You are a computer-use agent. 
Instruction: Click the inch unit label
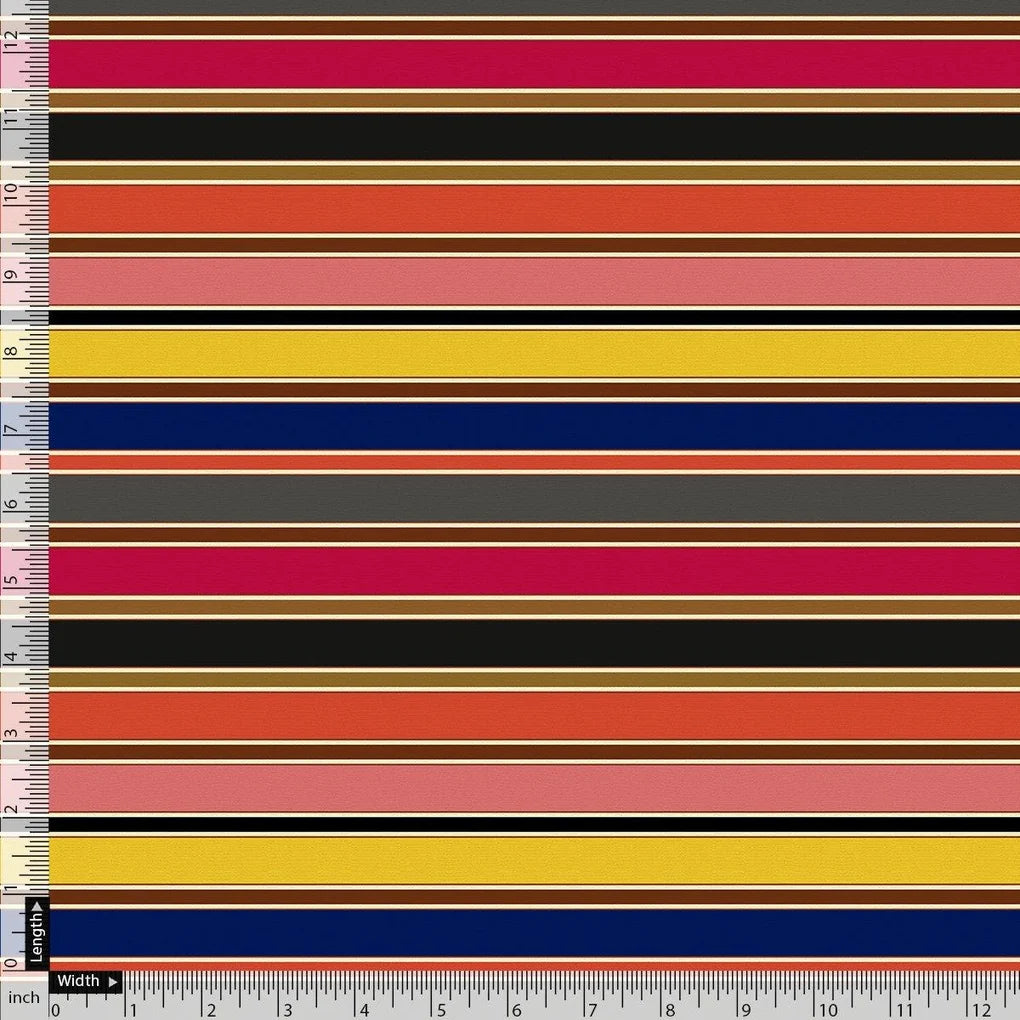pos(22,997)
